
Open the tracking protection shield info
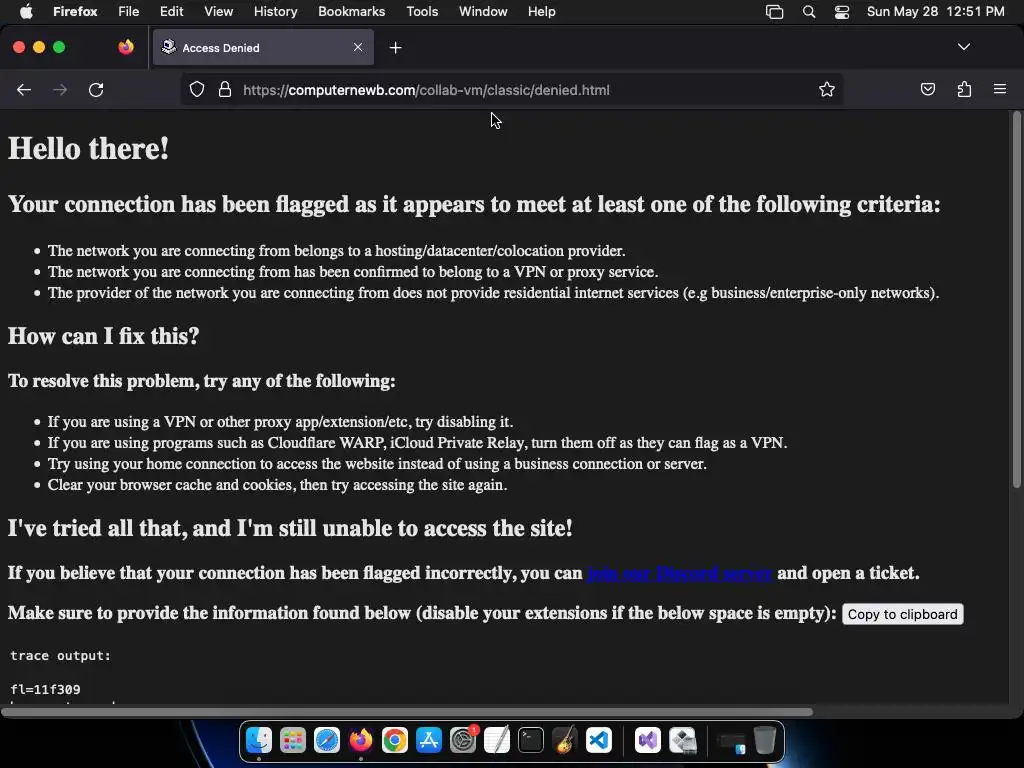tap(197, 89)
